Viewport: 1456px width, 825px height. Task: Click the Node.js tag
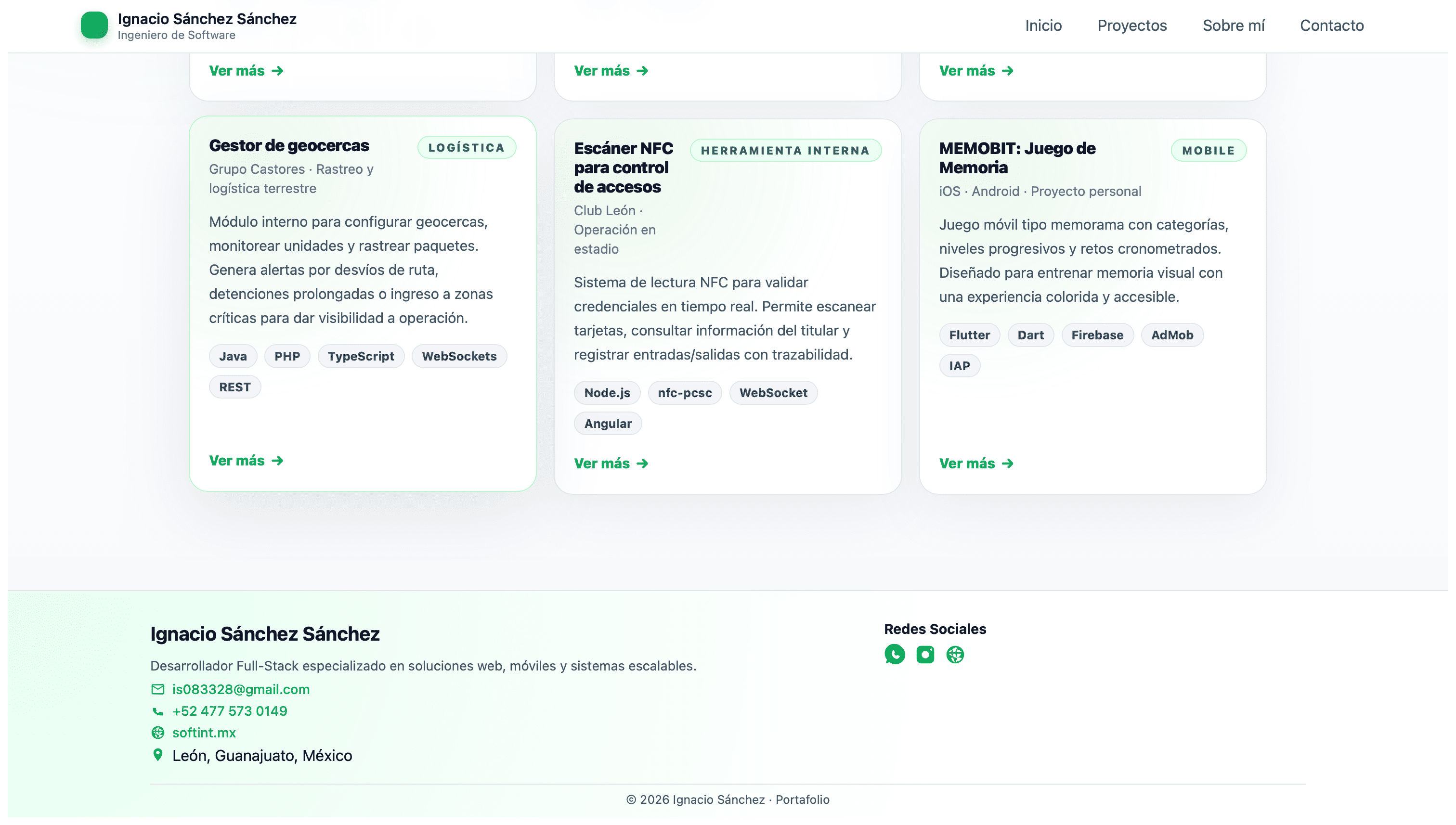pyautogui.click(x=607, y=393)
